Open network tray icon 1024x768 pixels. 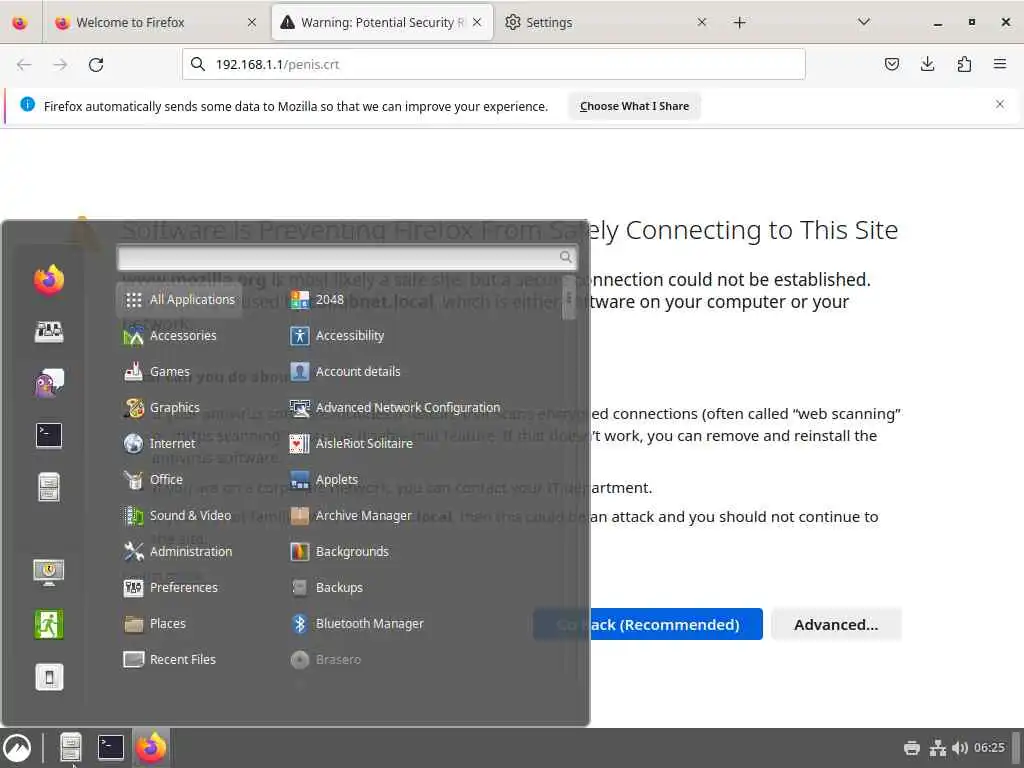click(938, 748)
